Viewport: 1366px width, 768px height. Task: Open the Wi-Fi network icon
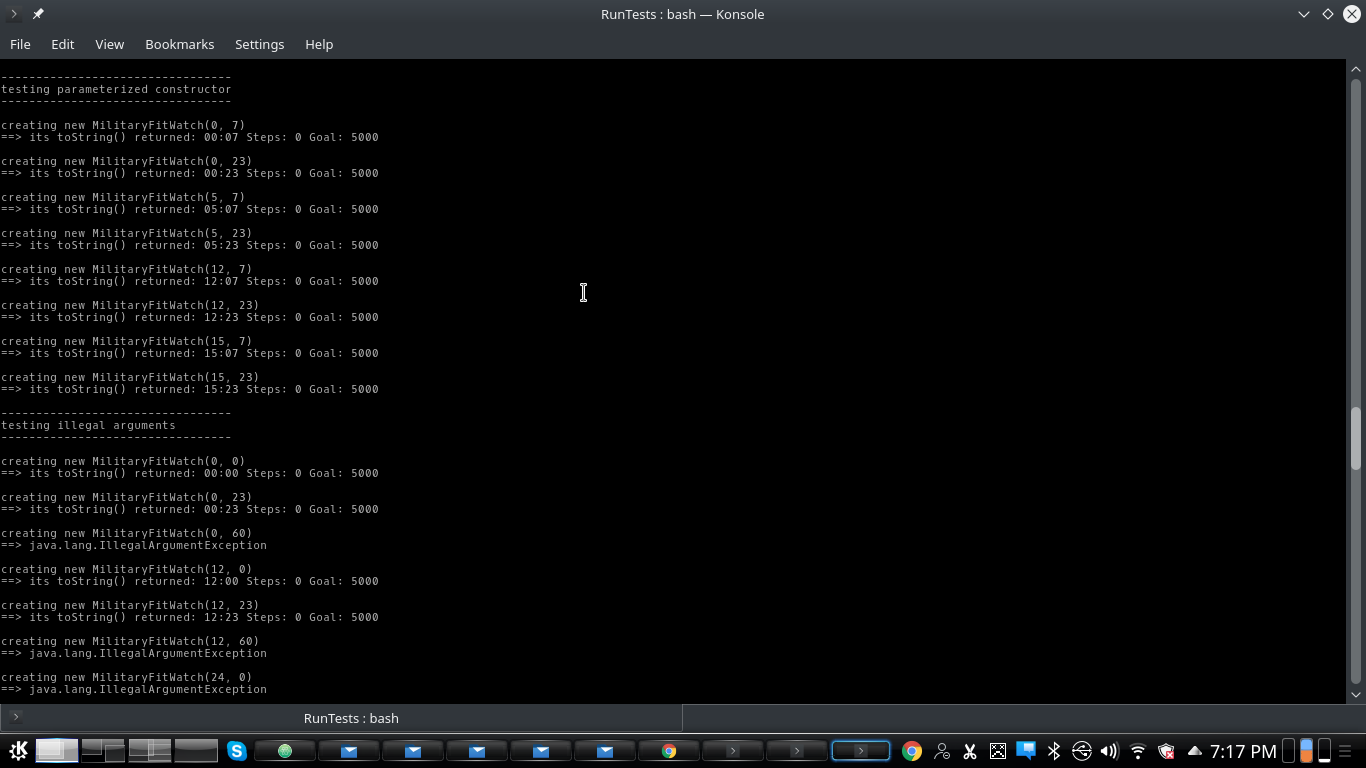coord(1137,751)
